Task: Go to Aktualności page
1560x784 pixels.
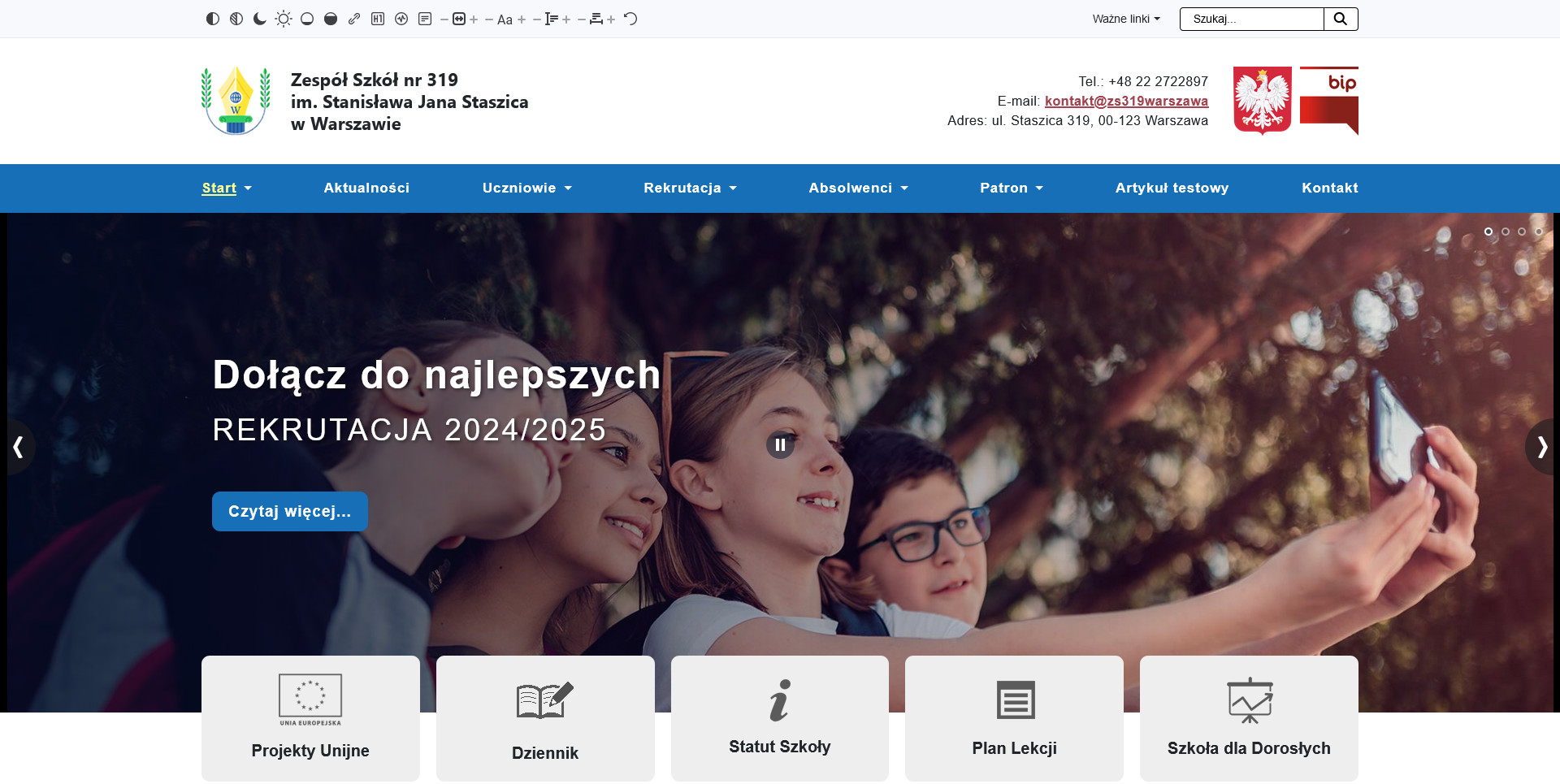Action: pyautogui.click(x=366, y=188)
